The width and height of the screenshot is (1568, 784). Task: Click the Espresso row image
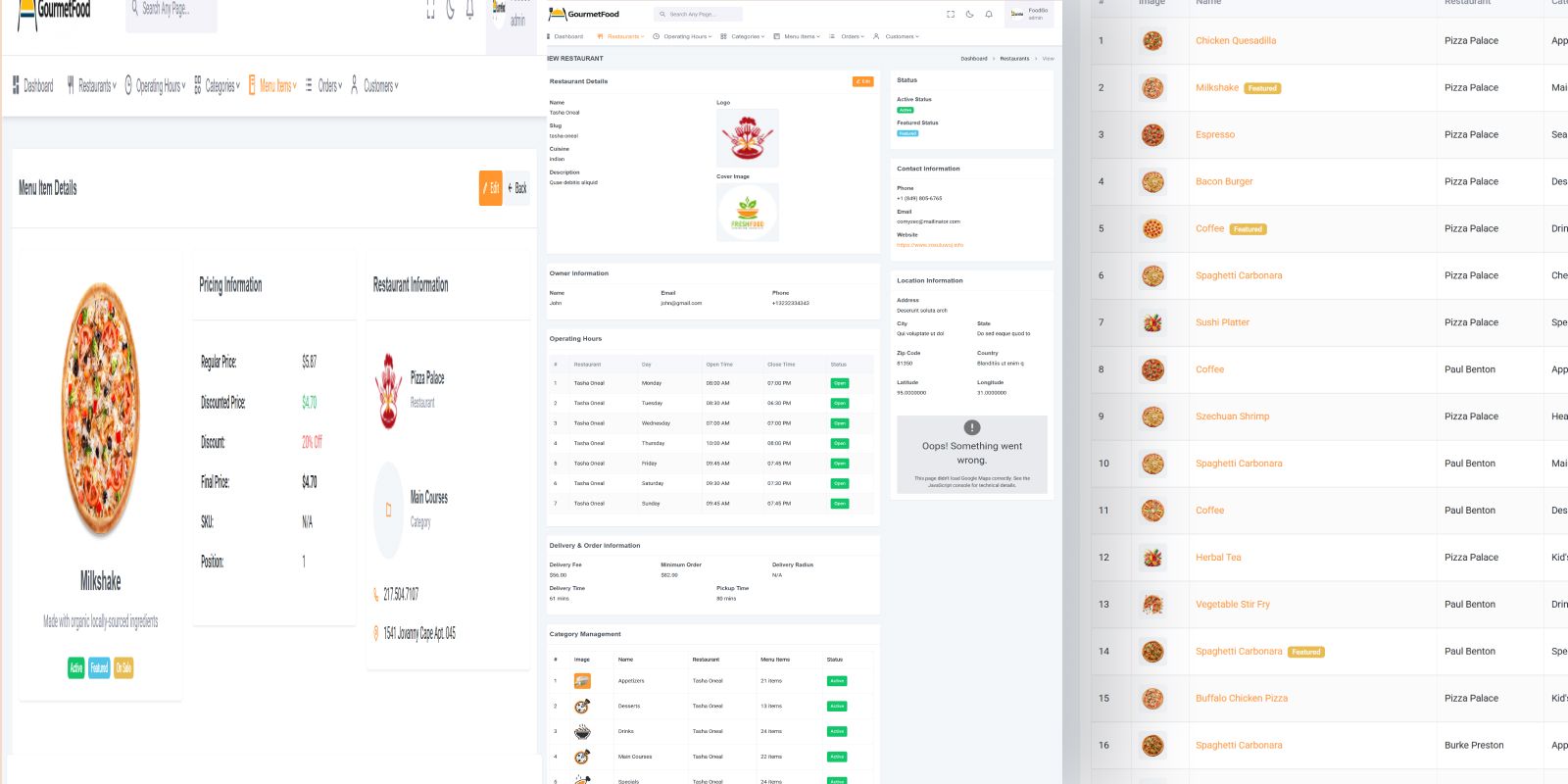pos(1152,135)
